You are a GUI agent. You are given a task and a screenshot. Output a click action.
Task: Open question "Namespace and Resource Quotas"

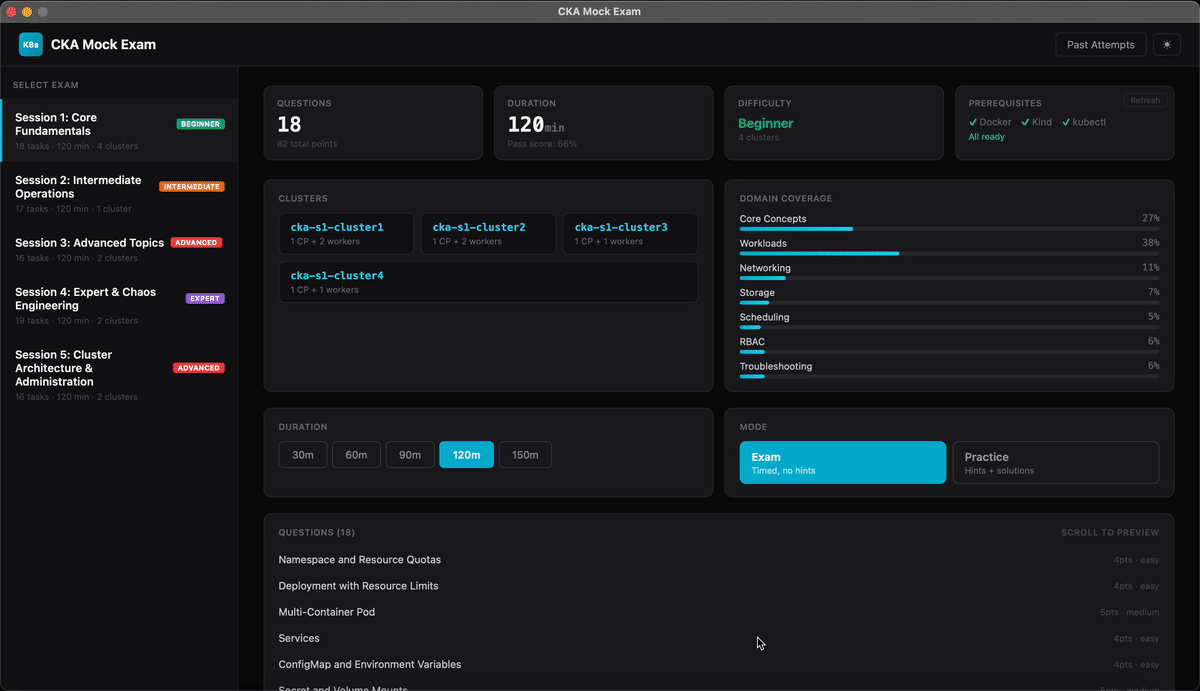point(719,560)
